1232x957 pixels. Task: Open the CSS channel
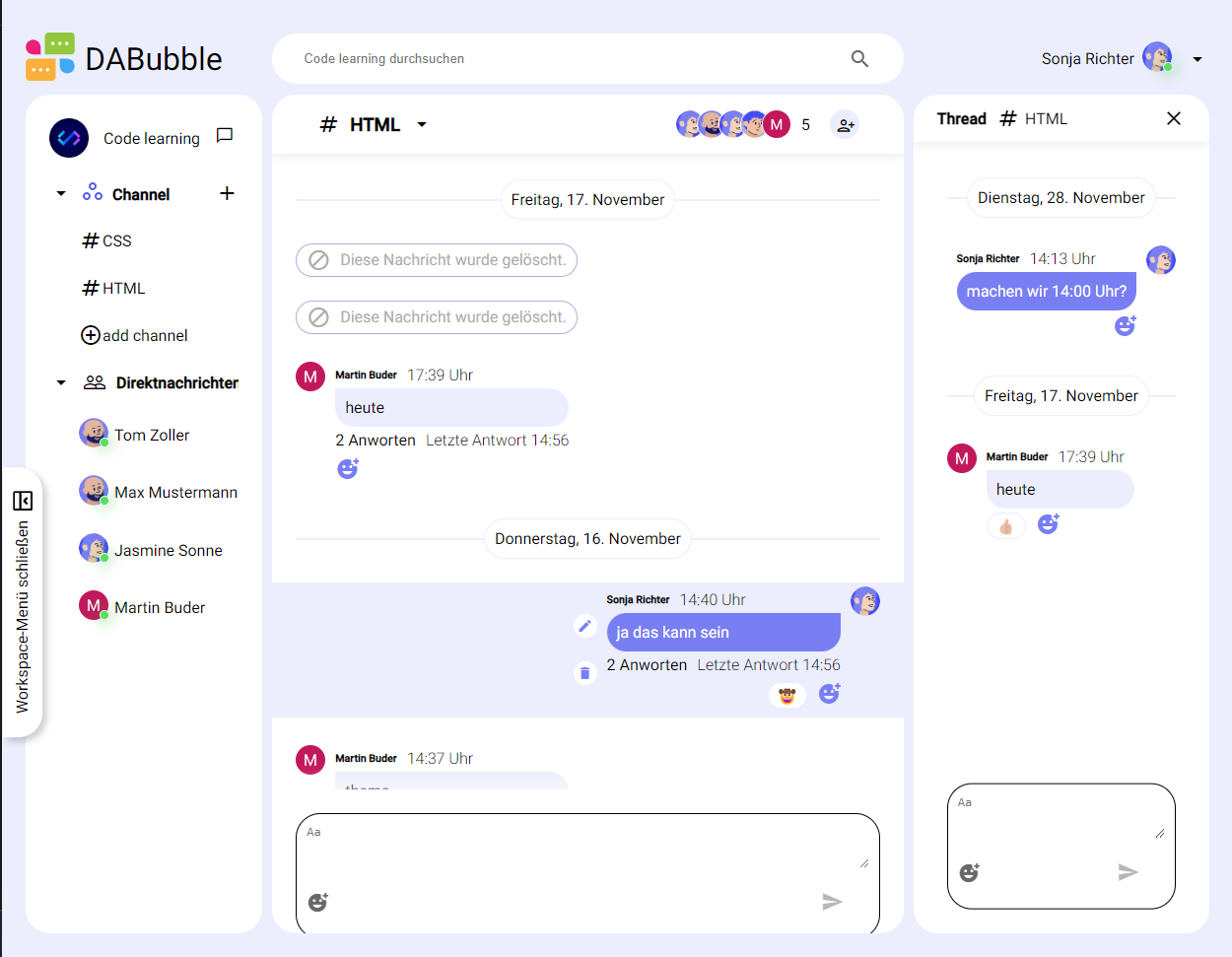106,240
